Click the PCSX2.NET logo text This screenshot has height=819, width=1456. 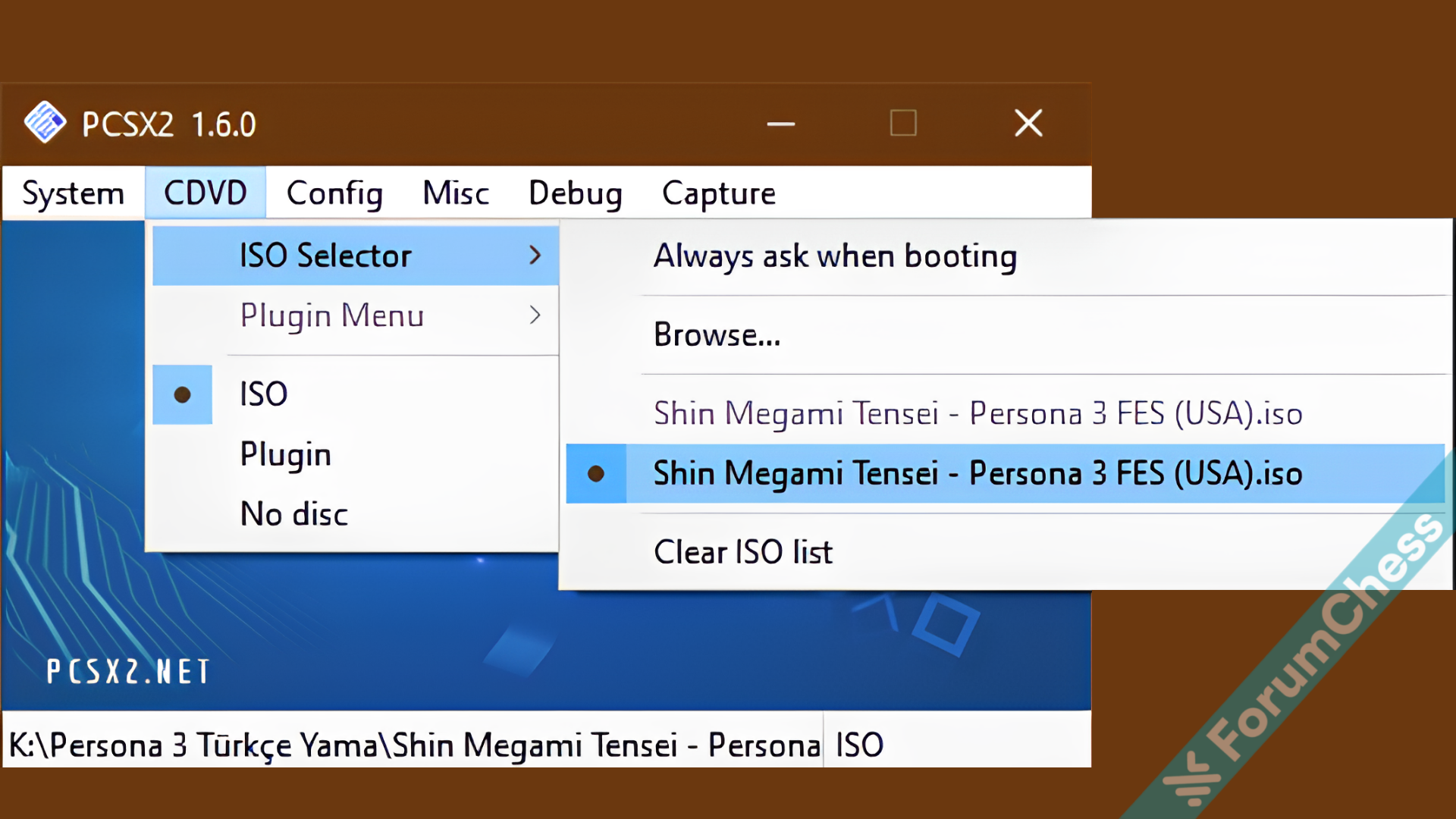point(128,672)
